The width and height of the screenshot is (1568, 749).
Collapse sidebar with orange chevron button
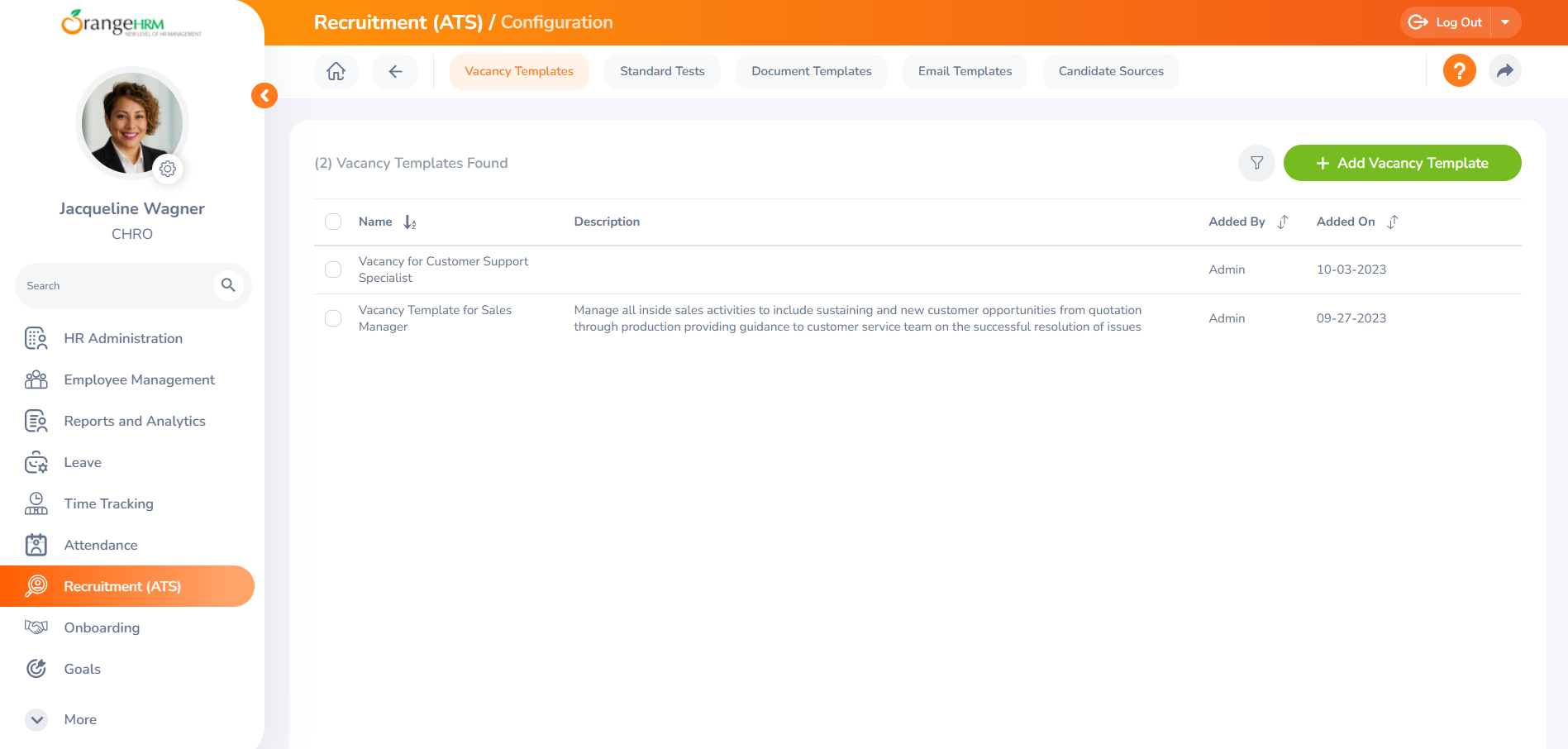[x=265, y=95]
